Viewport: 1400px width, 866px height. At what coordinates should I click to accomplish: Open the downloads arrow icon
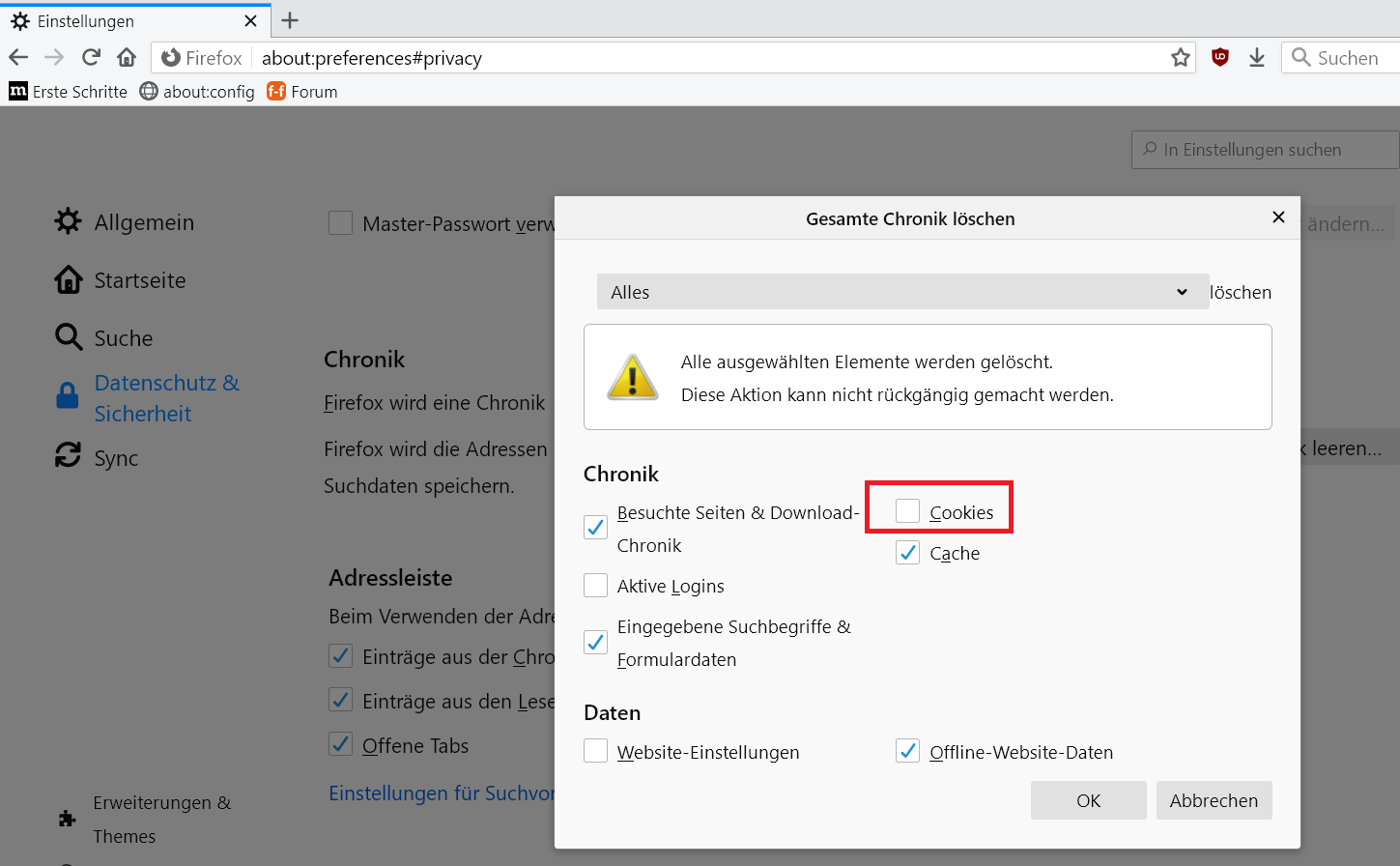pyautogui.click(x=1257, y=58)
